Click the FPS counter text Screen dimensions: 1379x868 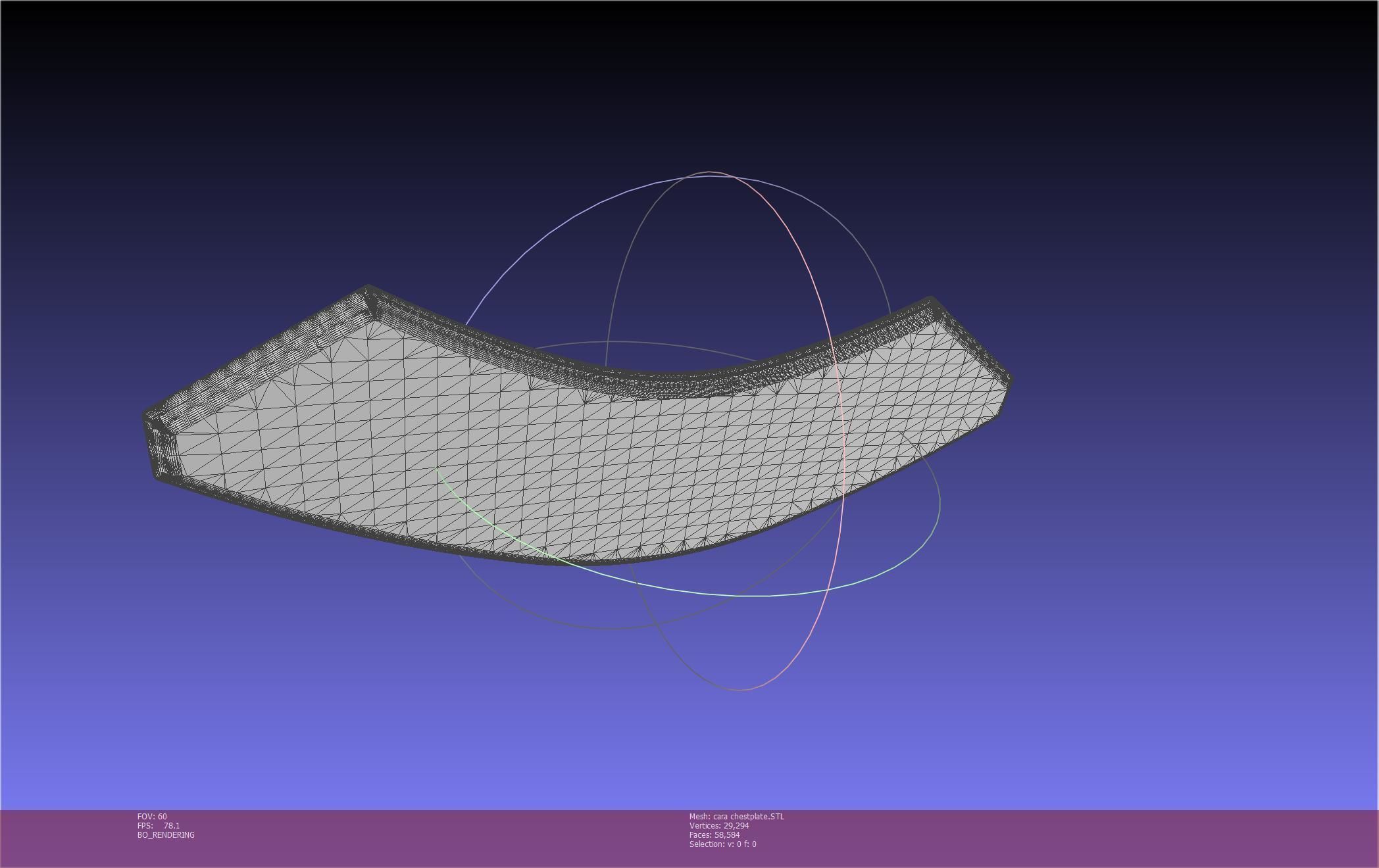tap(158, 825)
